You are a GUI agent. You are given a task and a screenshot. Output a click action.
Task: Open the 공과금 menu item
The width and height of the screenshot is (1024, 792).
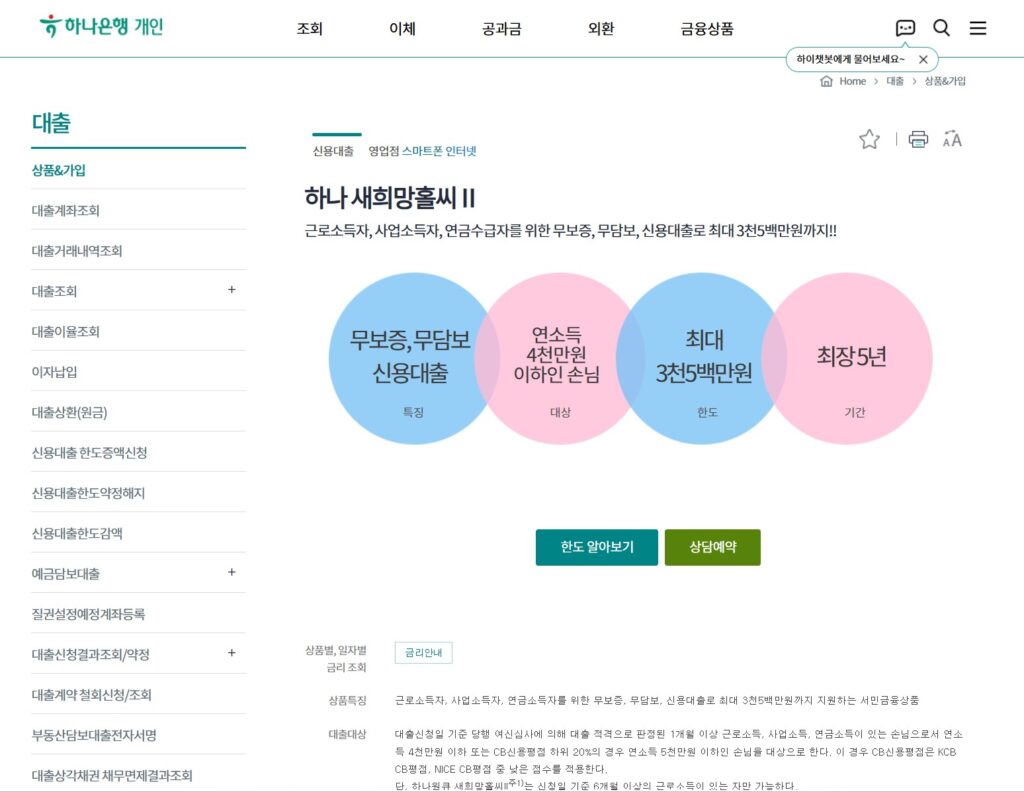500,29
